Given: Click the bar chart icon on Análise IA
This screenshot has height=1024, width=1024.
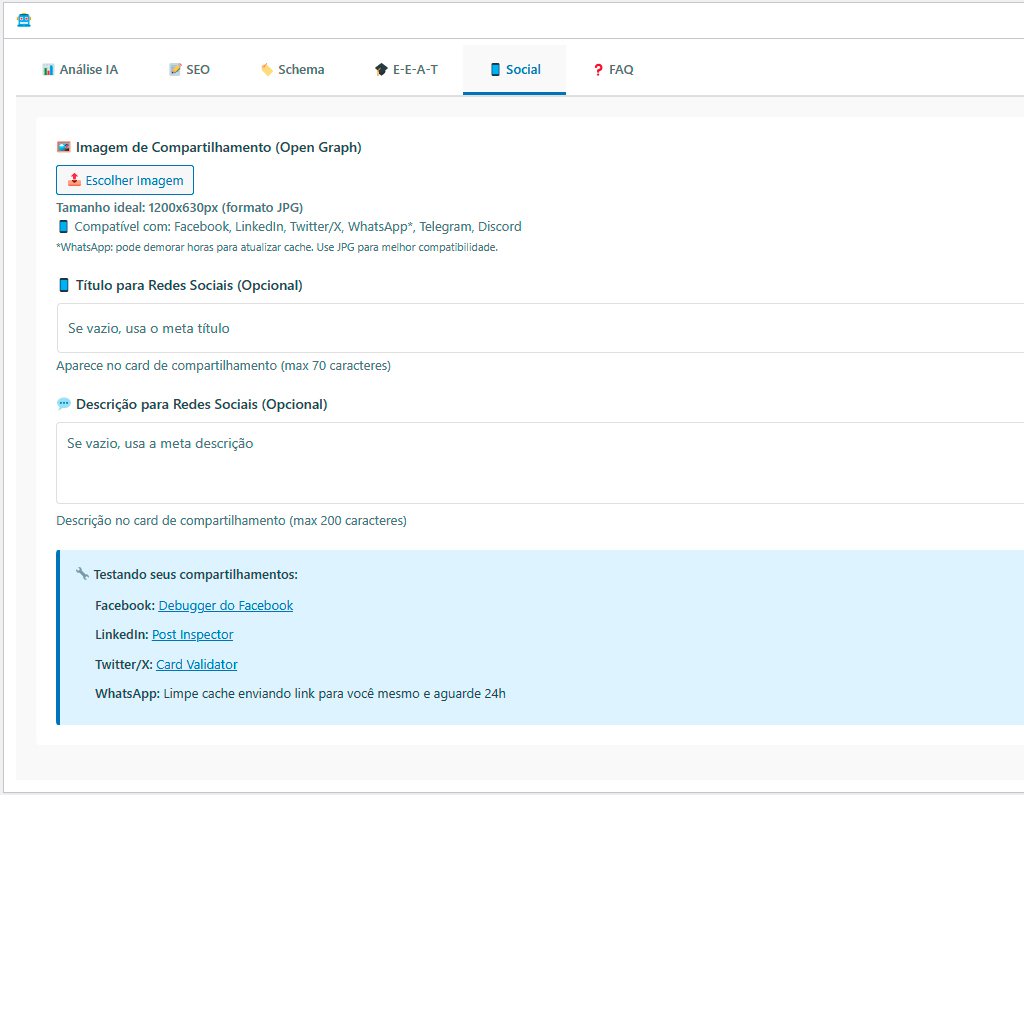Looking at the screenshot, I should point(47,70).
